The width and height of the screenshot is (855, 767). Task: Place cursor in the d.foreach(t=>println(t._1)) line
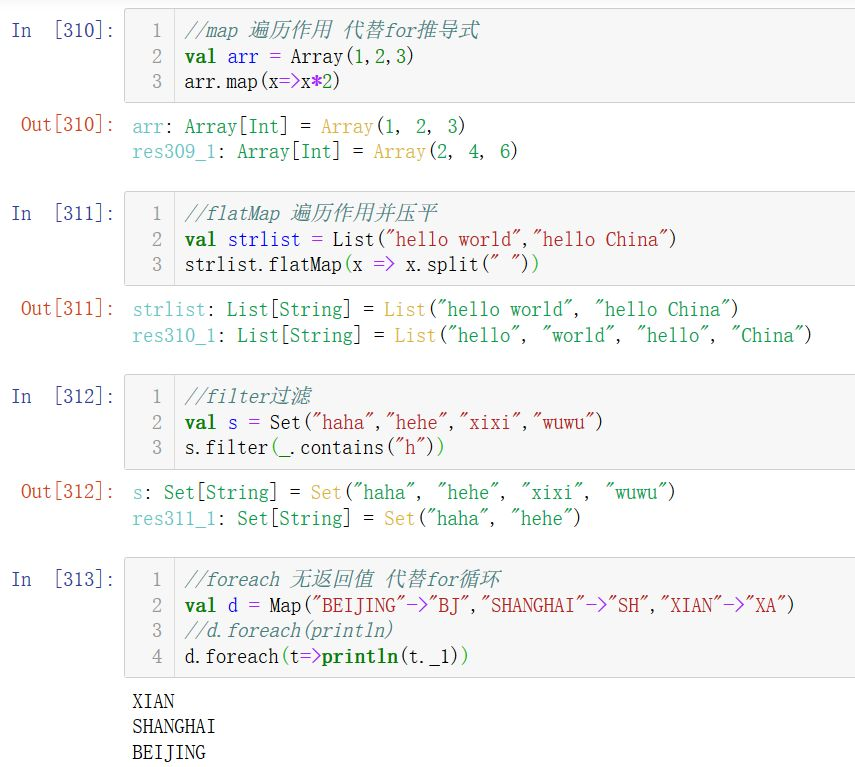click(x=326, y=656)
